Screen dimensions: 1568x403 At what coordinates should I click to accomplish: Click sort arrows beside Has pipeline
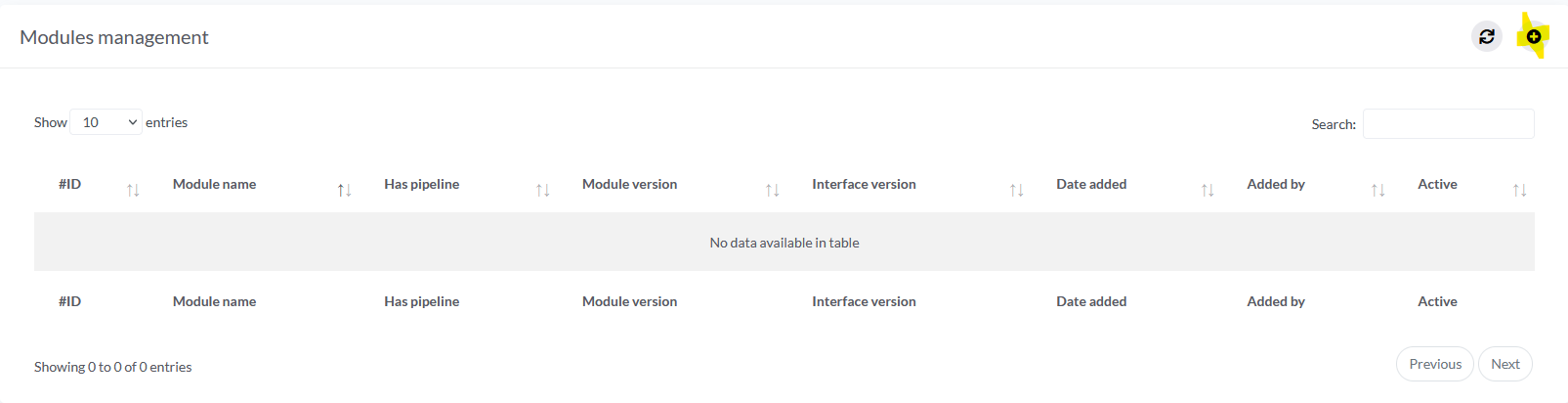[x=542, y=190]
